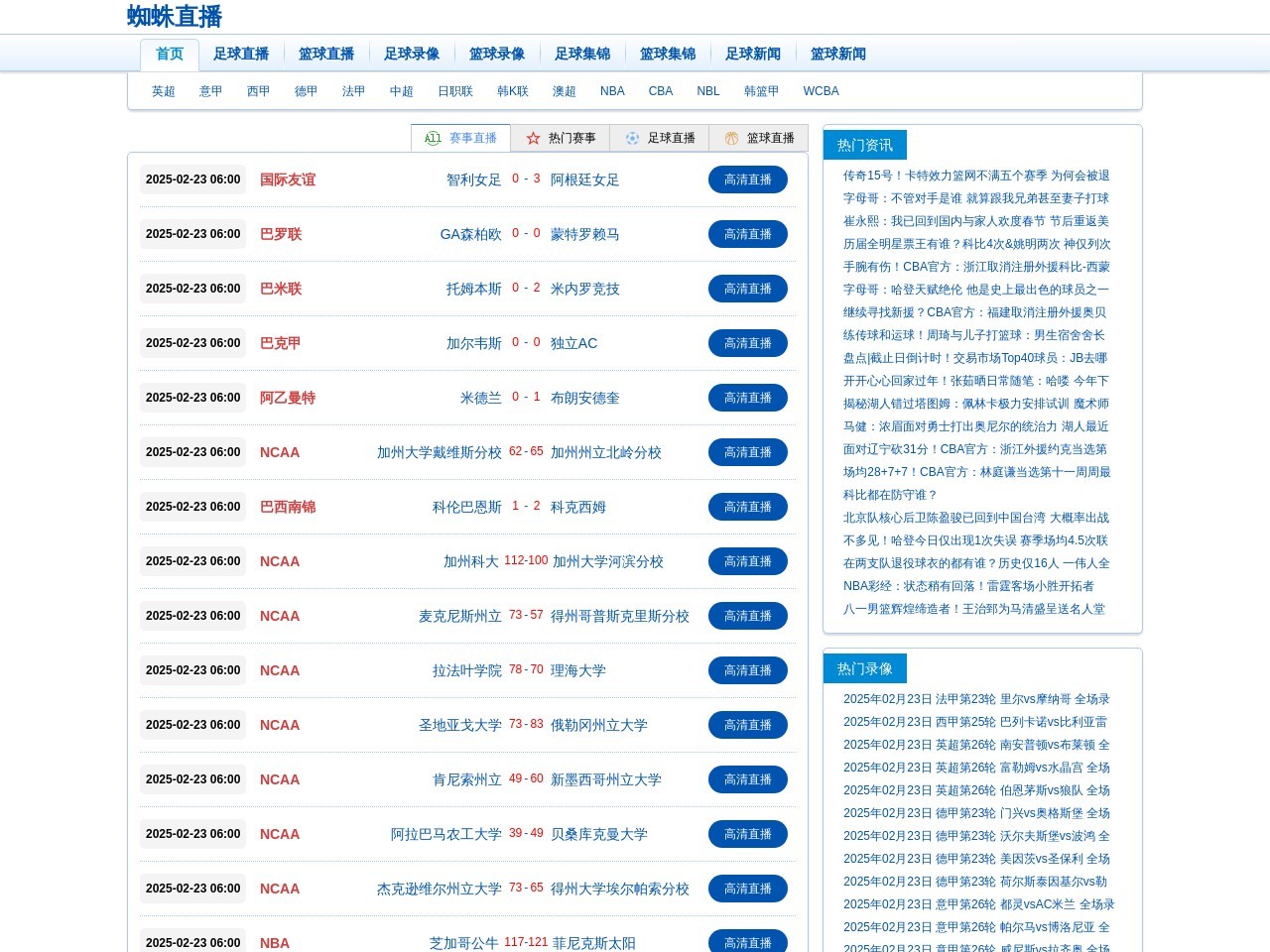Click 高清直播 for 杰克逊维尔州立大学 game
The image size is (1270, 952).
(x=748, y=889)
